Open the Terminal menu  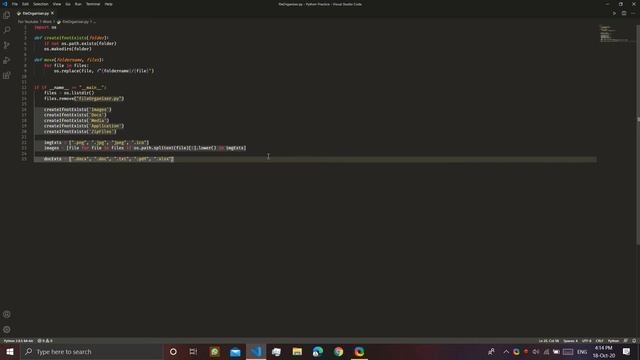click(x=93, y=4)
